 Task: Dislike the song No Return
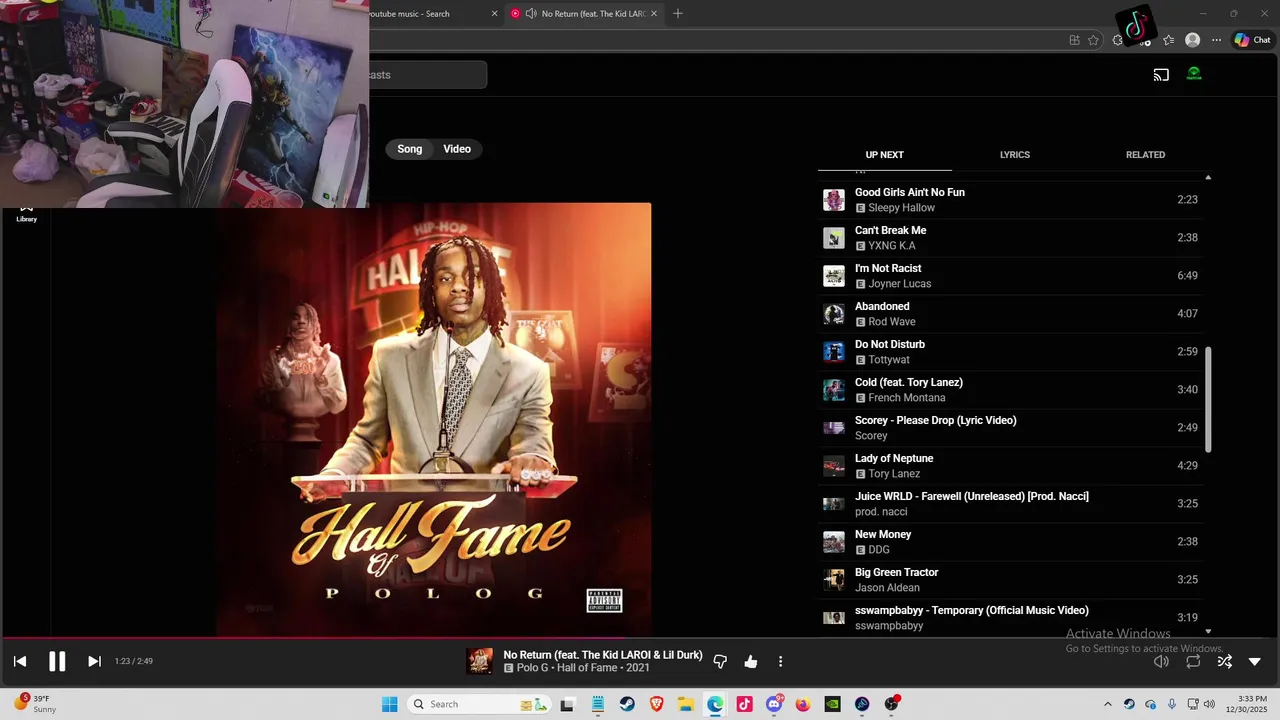pyautogui.click(x=720, y=661)
